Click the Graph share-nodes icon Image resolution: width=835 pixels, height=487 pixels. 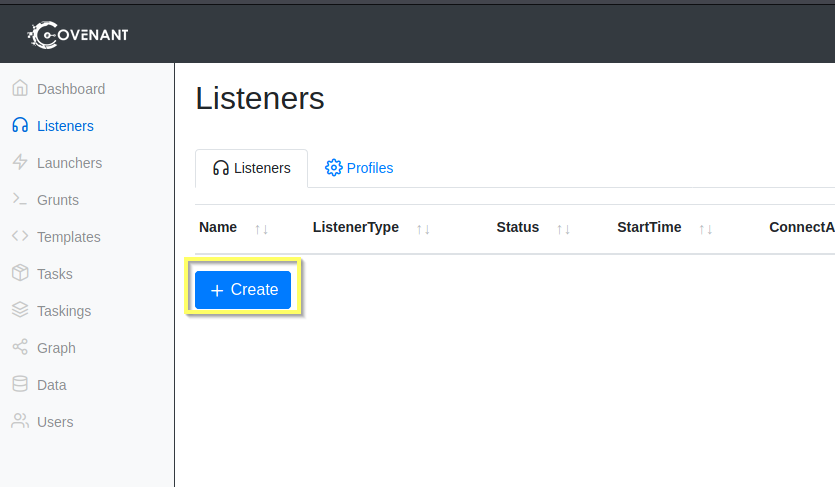click(x=20, y=348)
